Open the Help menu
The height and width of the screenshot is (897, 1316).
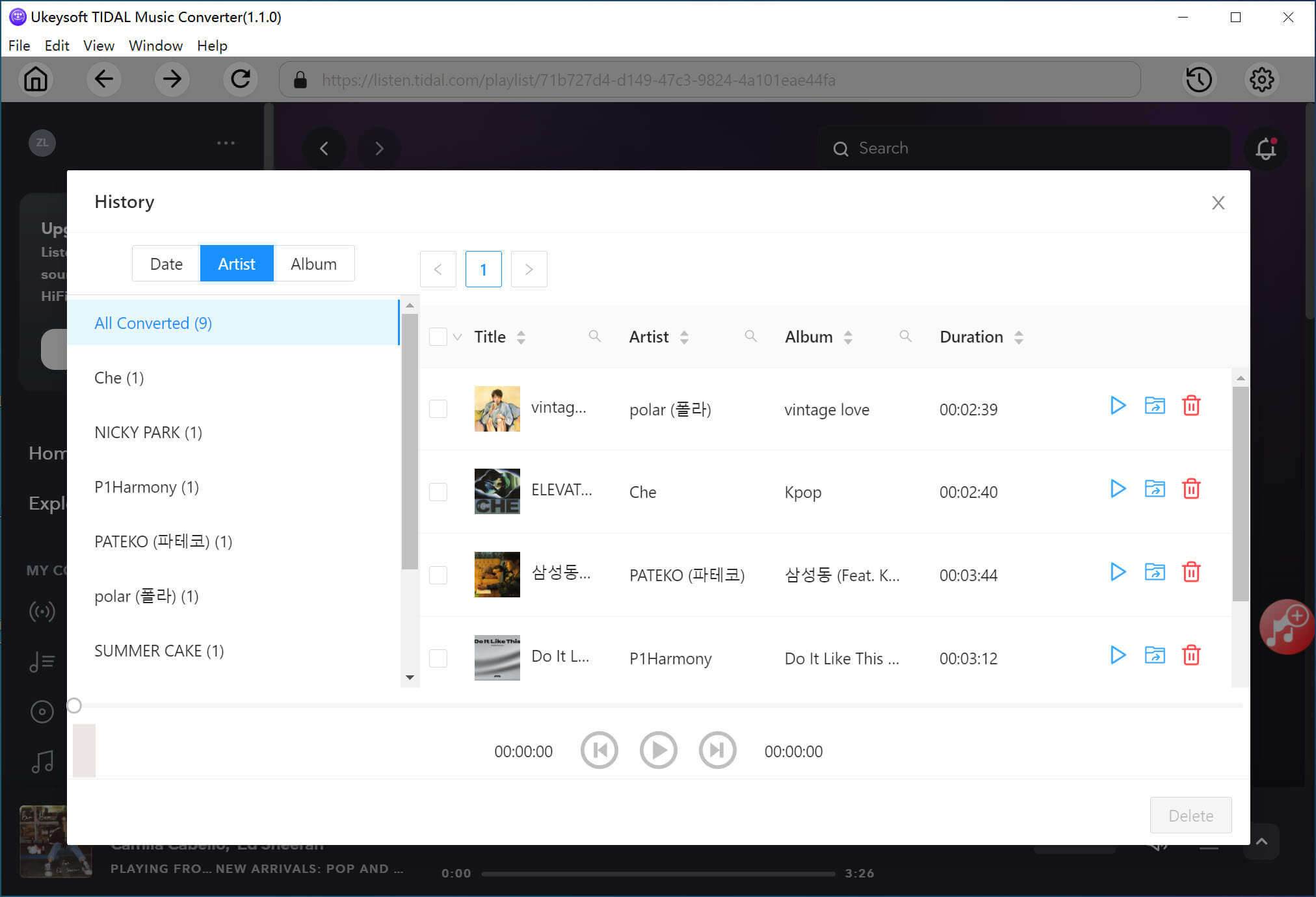(213, 45)
